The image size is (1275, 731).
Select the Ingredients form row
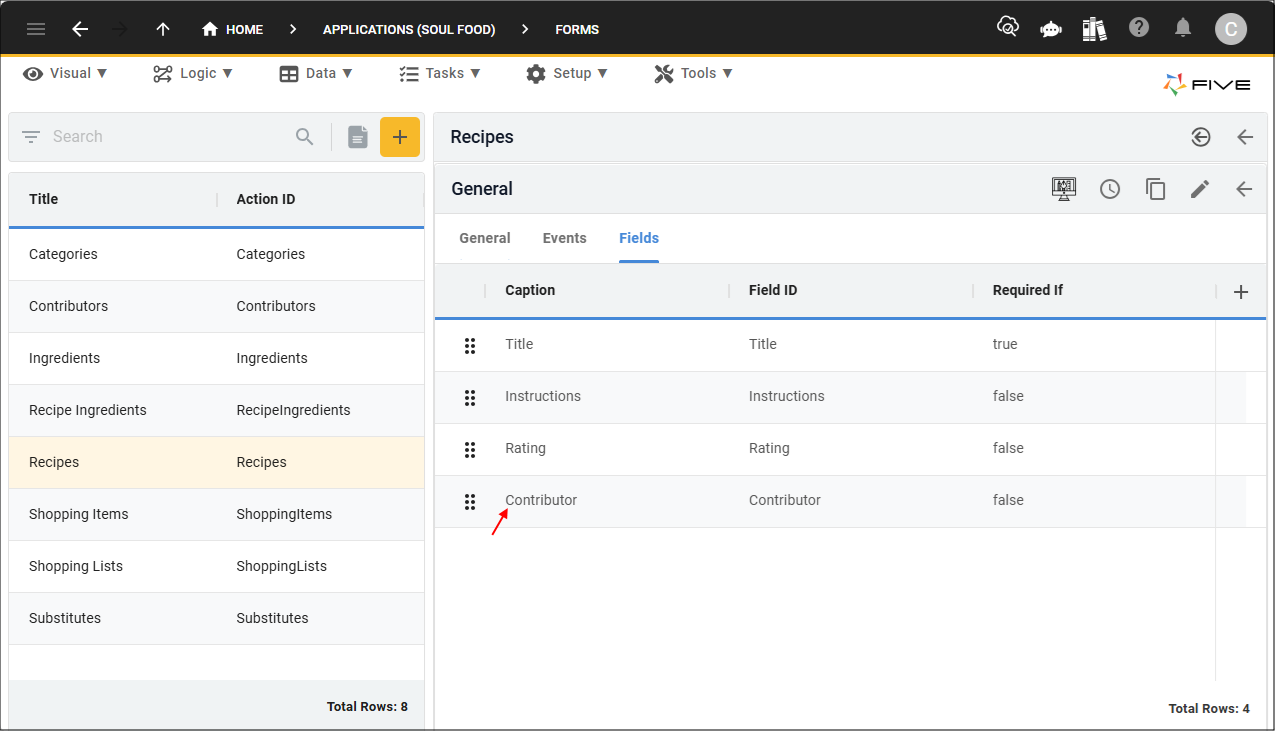click(x=217, y=358)
